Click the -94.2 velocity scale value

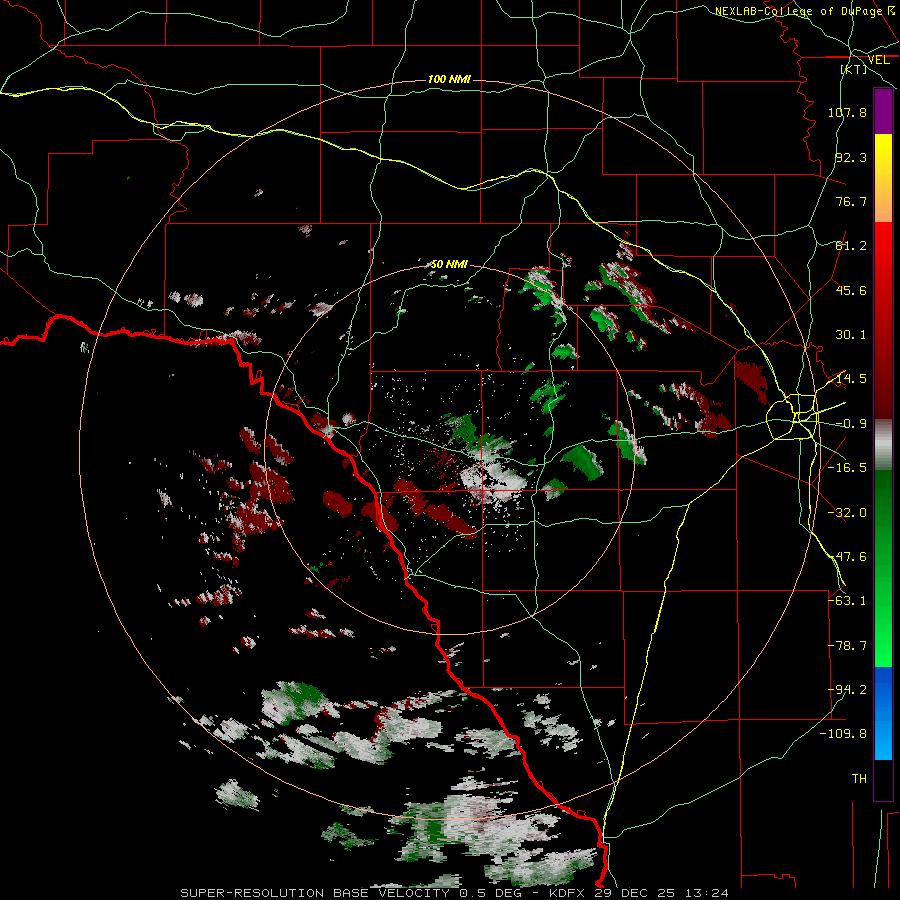click(x=847, y=689)
